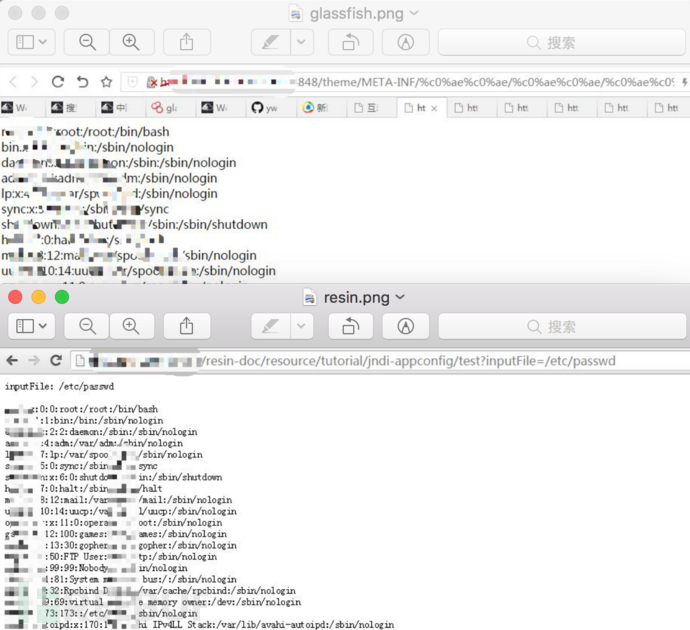Select markup pen tool in resin.png window
The image size is (690, 630).
(x=270, y=326)
